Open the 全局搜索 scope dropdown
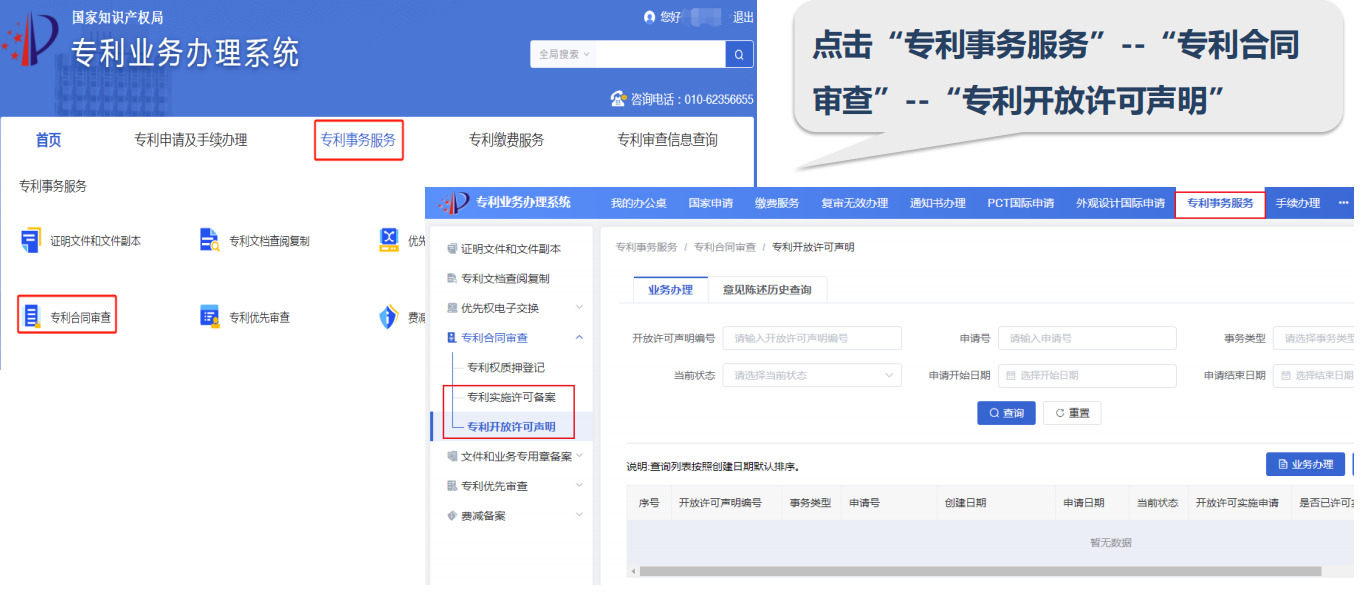Image resolution: width=1362 pixels, height=614 pixels. point(564,54)
